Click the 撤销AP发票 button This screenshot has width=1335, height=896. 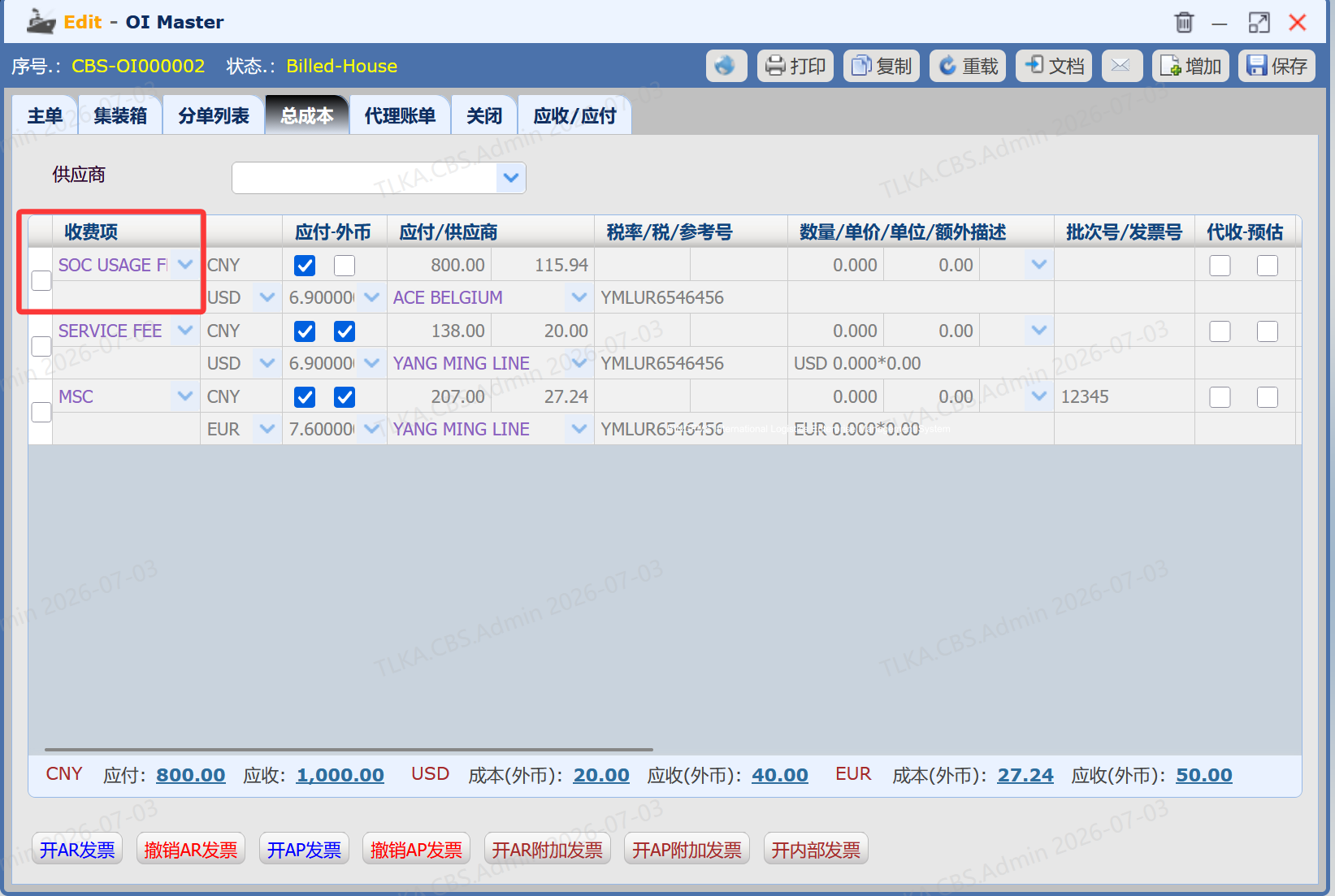pos(416,850)
